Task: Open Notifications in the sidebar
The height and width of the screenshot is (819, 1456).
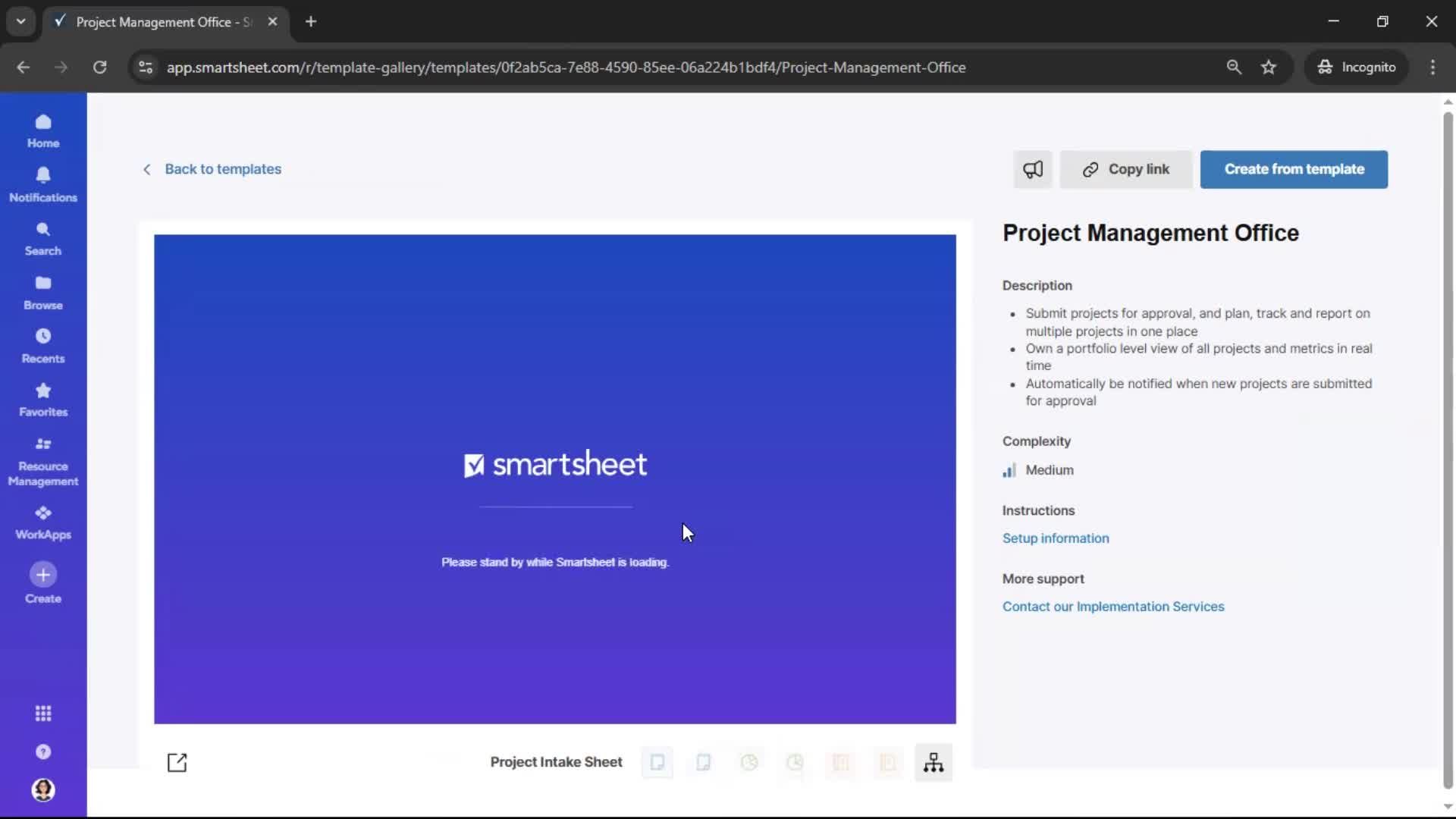Action: [42, 183]
